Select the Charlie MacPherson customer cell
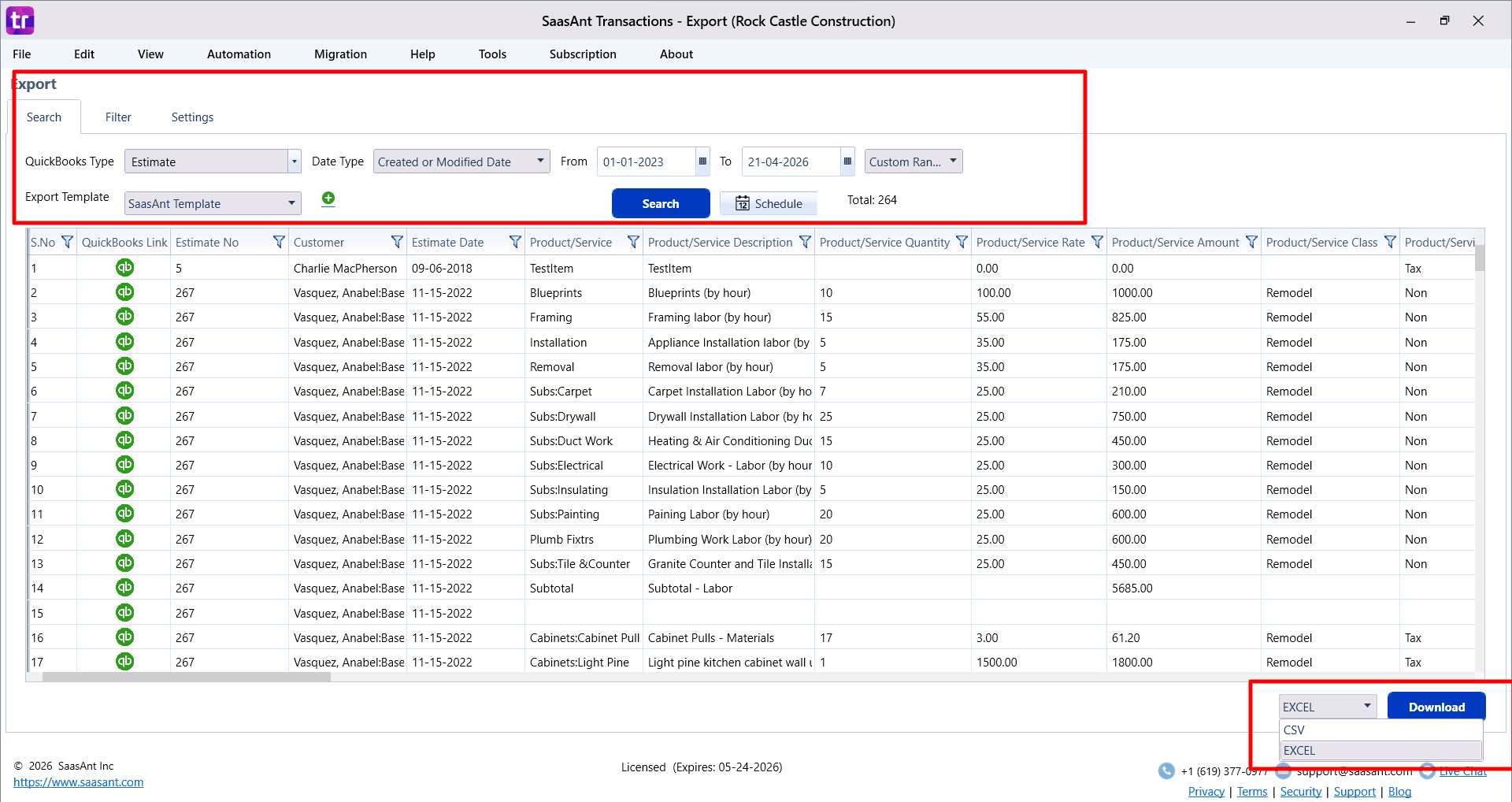 pos(346,268)
